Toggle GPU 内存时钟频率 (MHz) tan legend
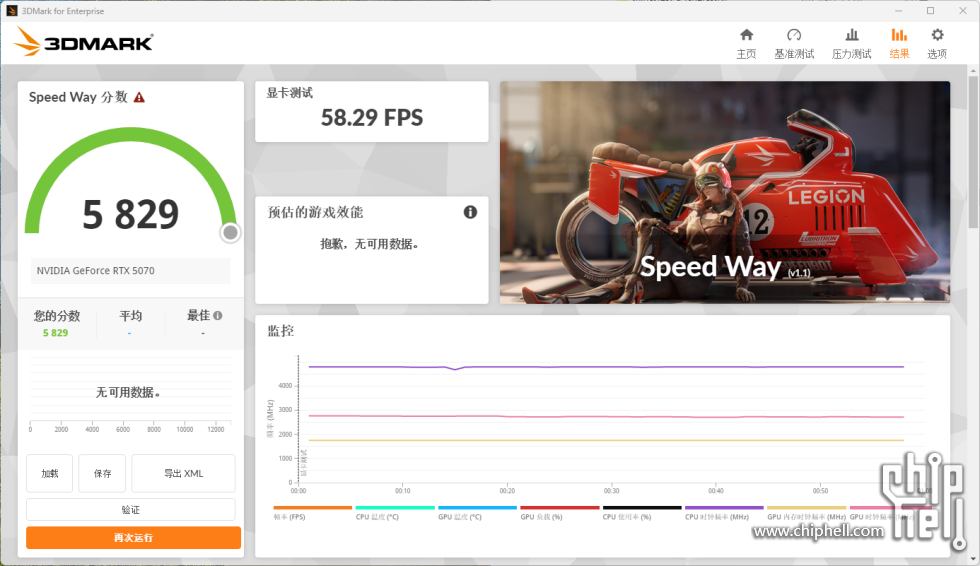The image size is (980, 566). [x=806, y=513]
